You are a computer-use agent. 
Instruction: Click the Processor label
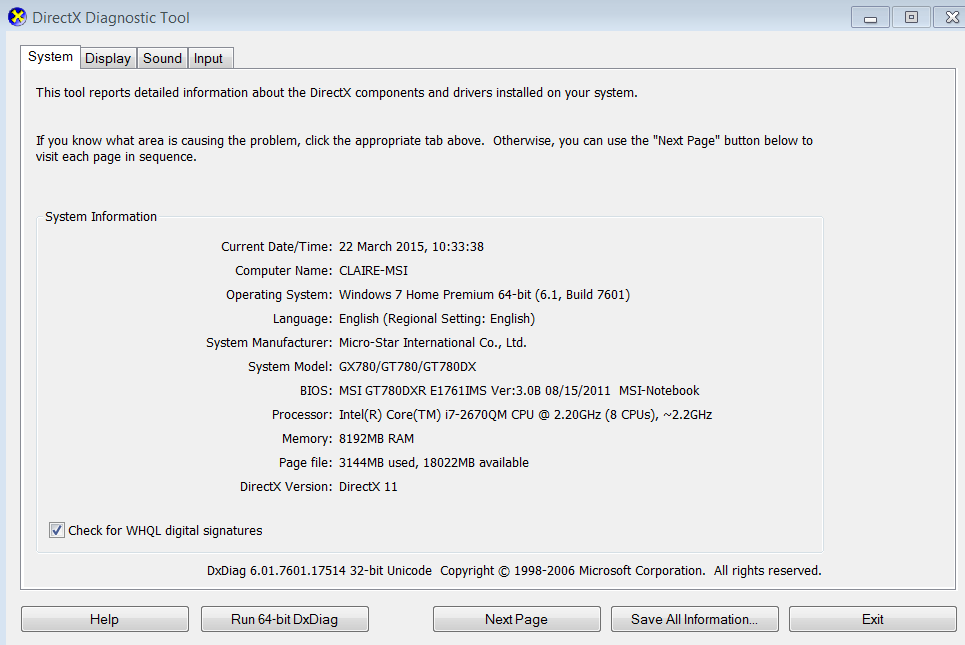click(x=302, y=415)
